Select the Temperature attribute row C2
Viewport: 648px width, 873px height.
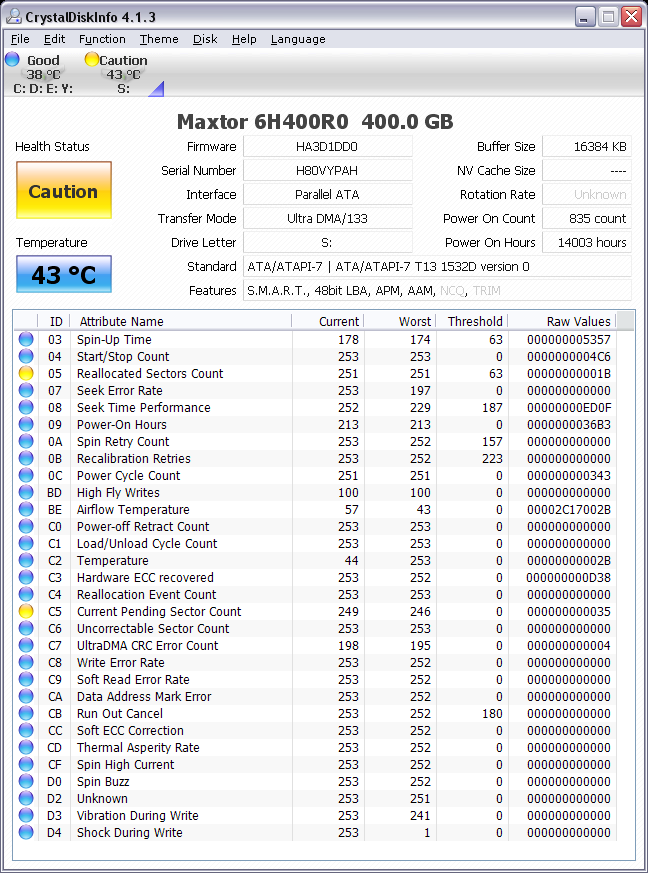[316, 560]
